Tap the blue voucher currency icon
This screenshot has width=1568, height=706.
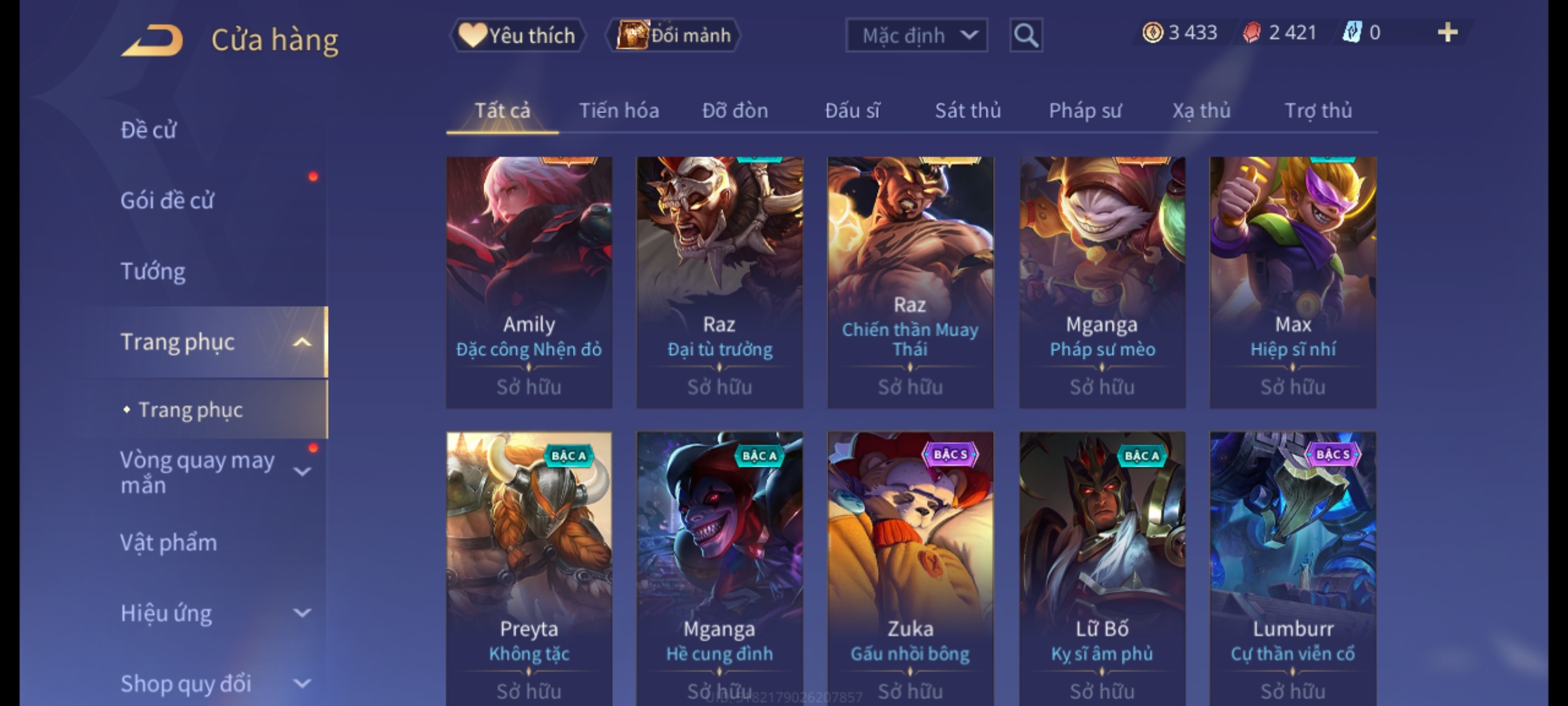point(1352,33)
